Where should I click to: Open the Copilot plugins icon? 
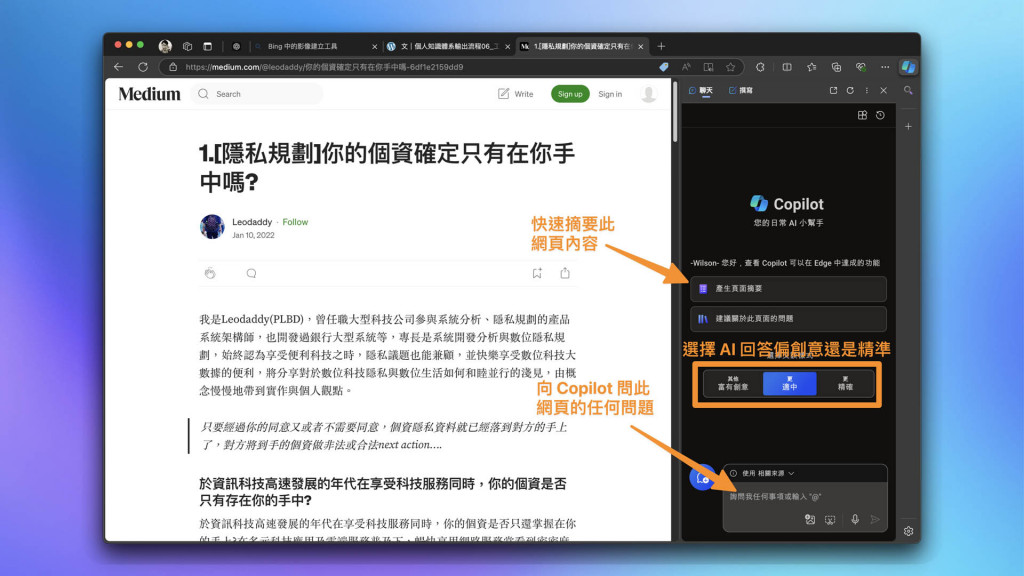click(862, 115)
